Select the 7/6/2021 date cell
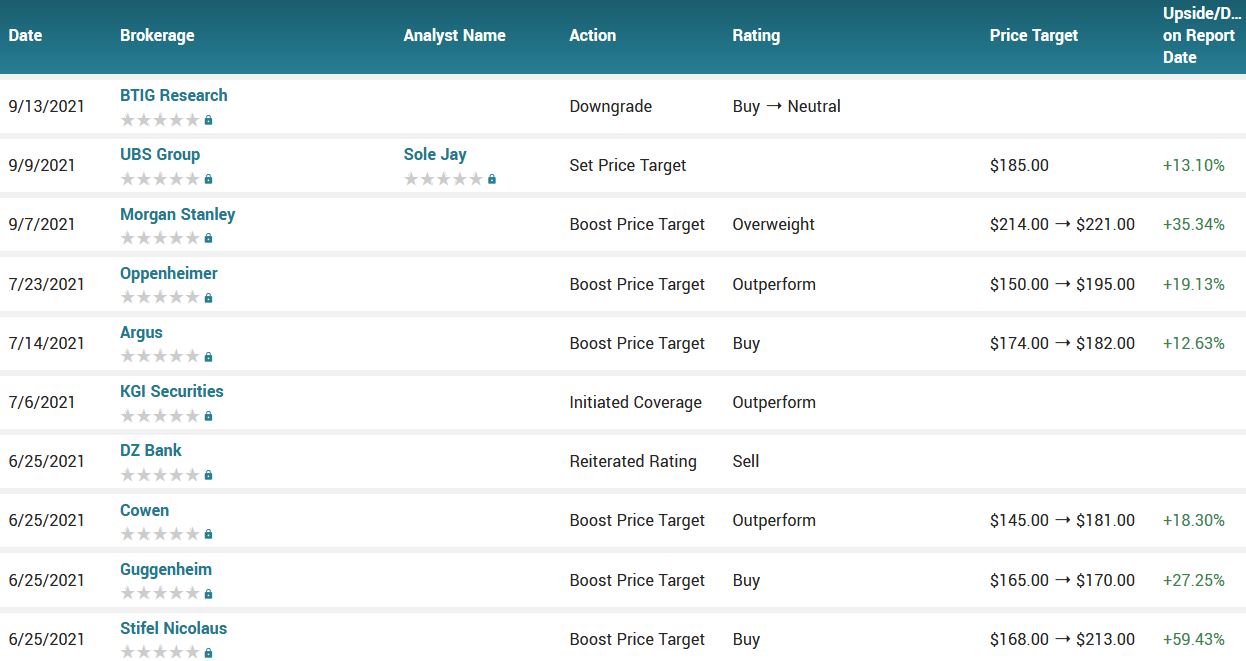Viewport: 1246px width, 661px height. 42,402
